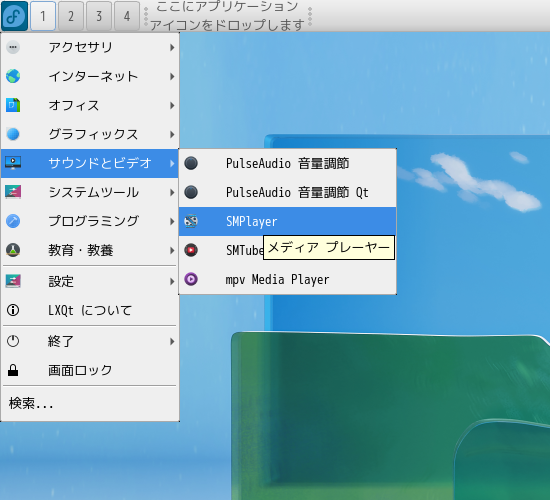Expand the システムツール submenu arrow

tap(172, 192)
